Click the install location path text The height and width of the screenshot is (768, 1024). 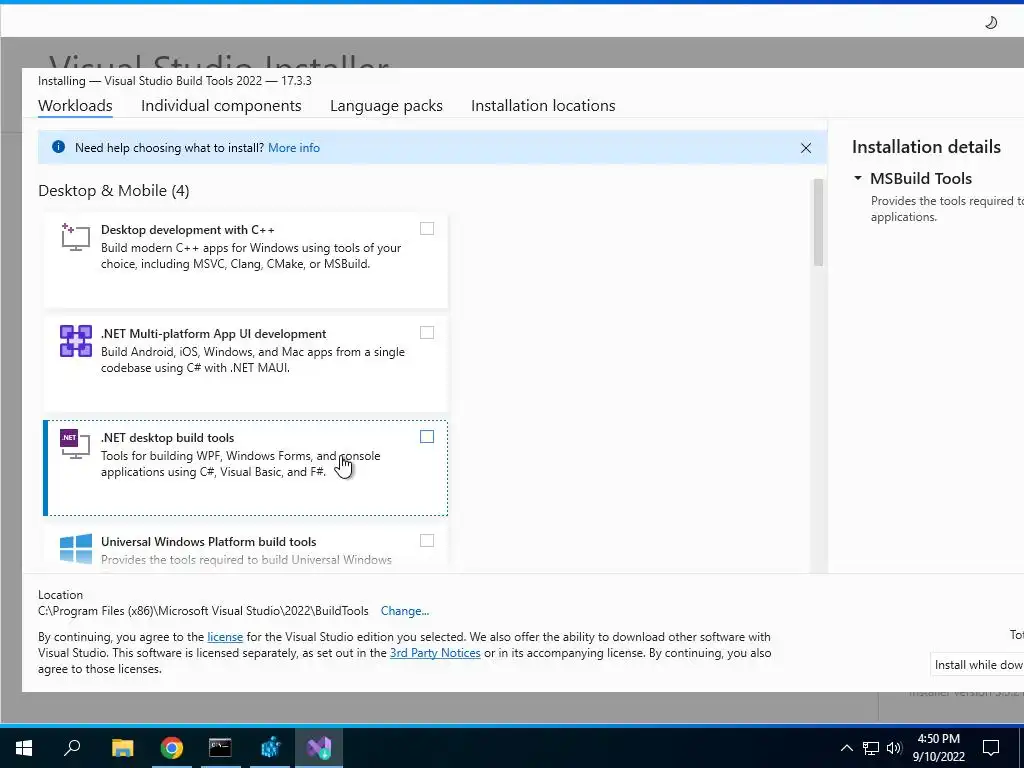tap(203, 611)
